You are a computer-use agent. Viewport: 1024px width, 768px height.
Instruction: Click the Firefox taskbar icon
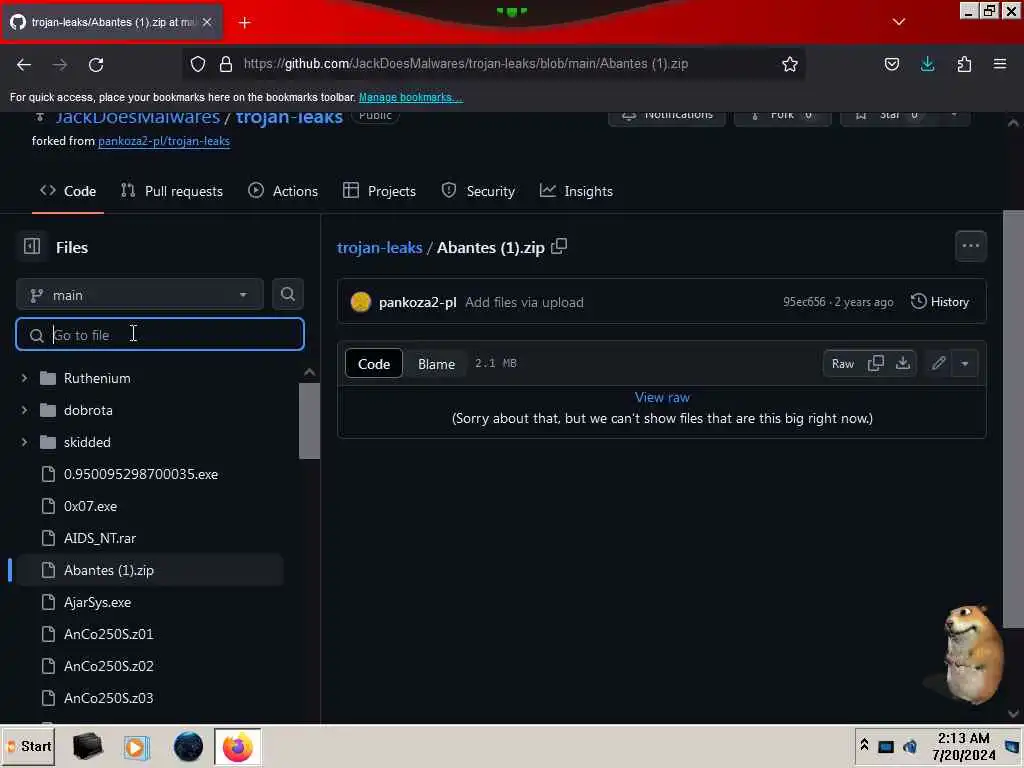[x=238, y=747]
